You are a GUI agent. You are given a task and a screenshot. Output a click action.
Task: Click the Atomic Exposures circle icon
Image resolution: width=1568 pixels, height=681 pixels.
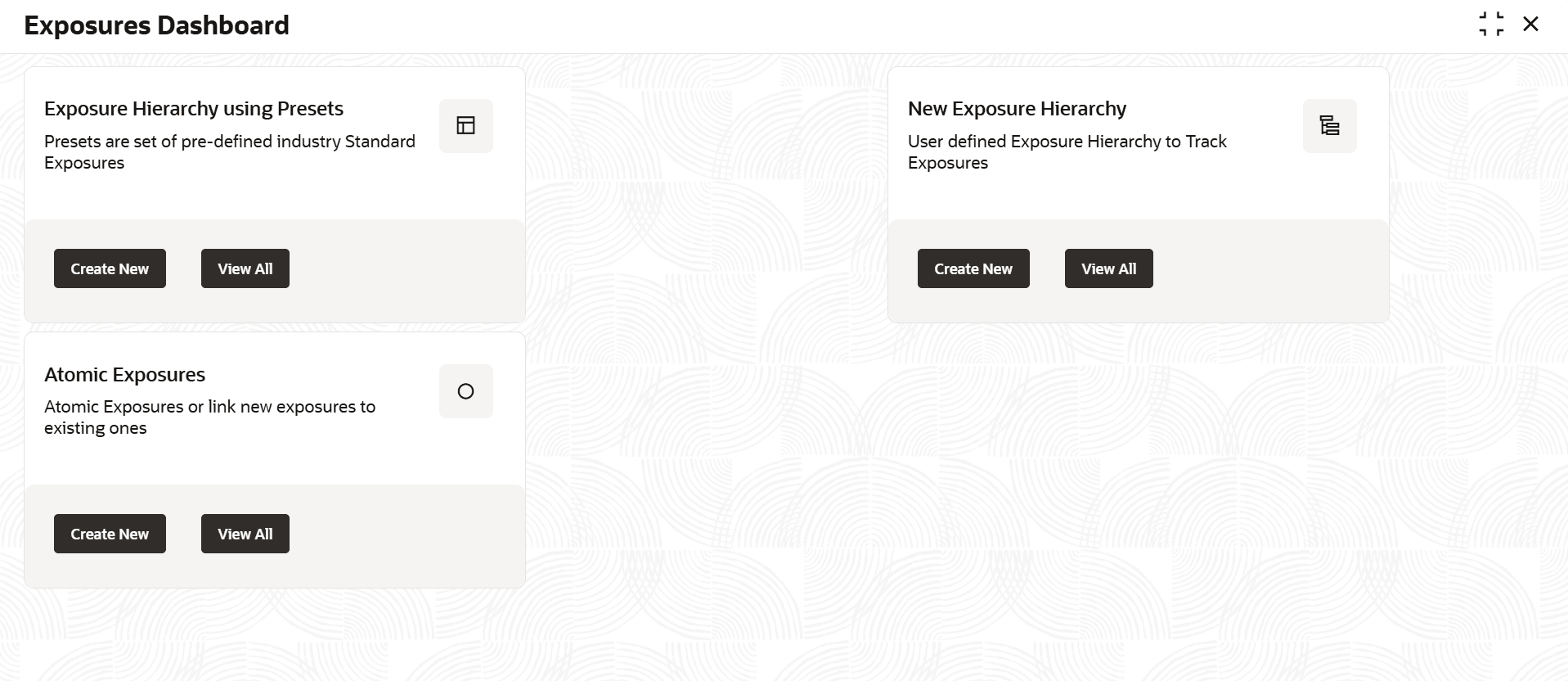[466, 391]
